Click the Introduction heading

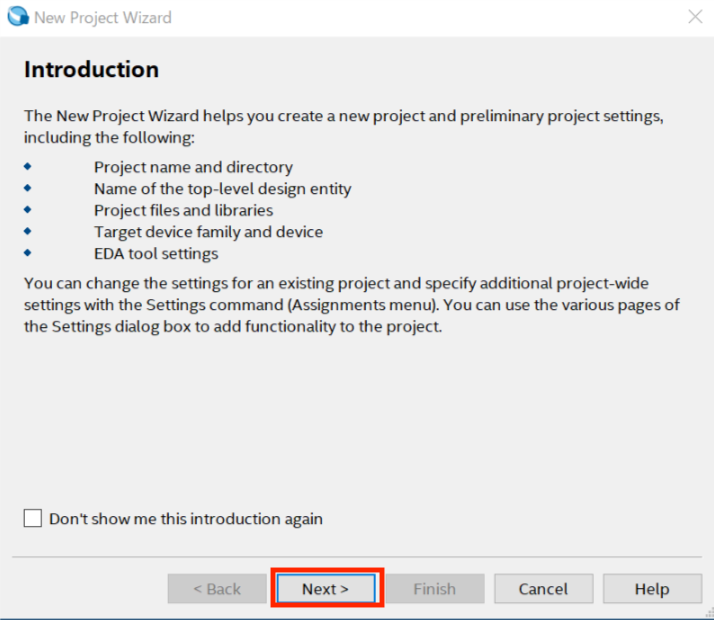(x=91, y=69)
